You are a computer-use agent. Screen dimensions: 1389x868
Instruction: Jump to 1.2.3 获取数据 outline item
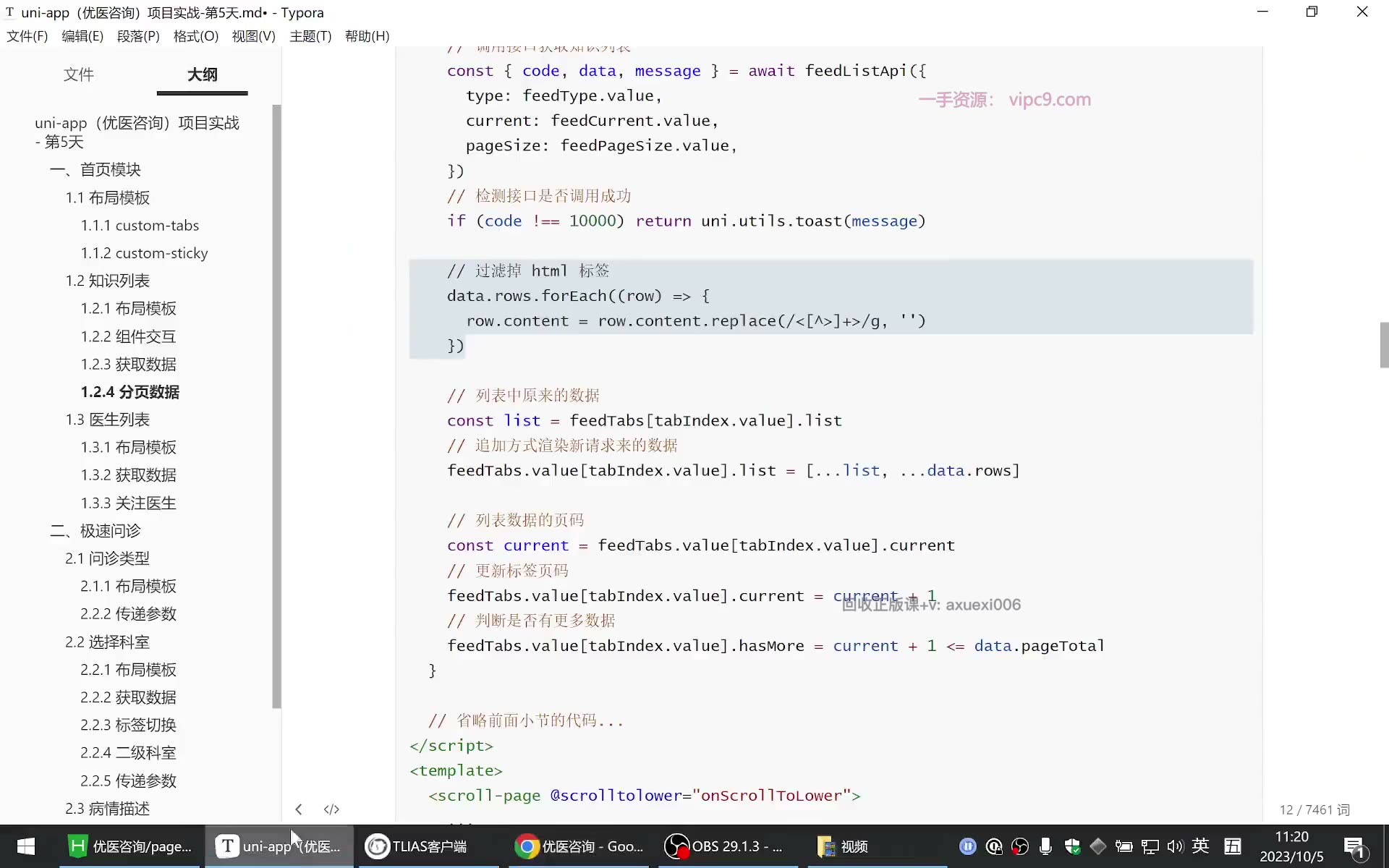(x=129, y=365)
